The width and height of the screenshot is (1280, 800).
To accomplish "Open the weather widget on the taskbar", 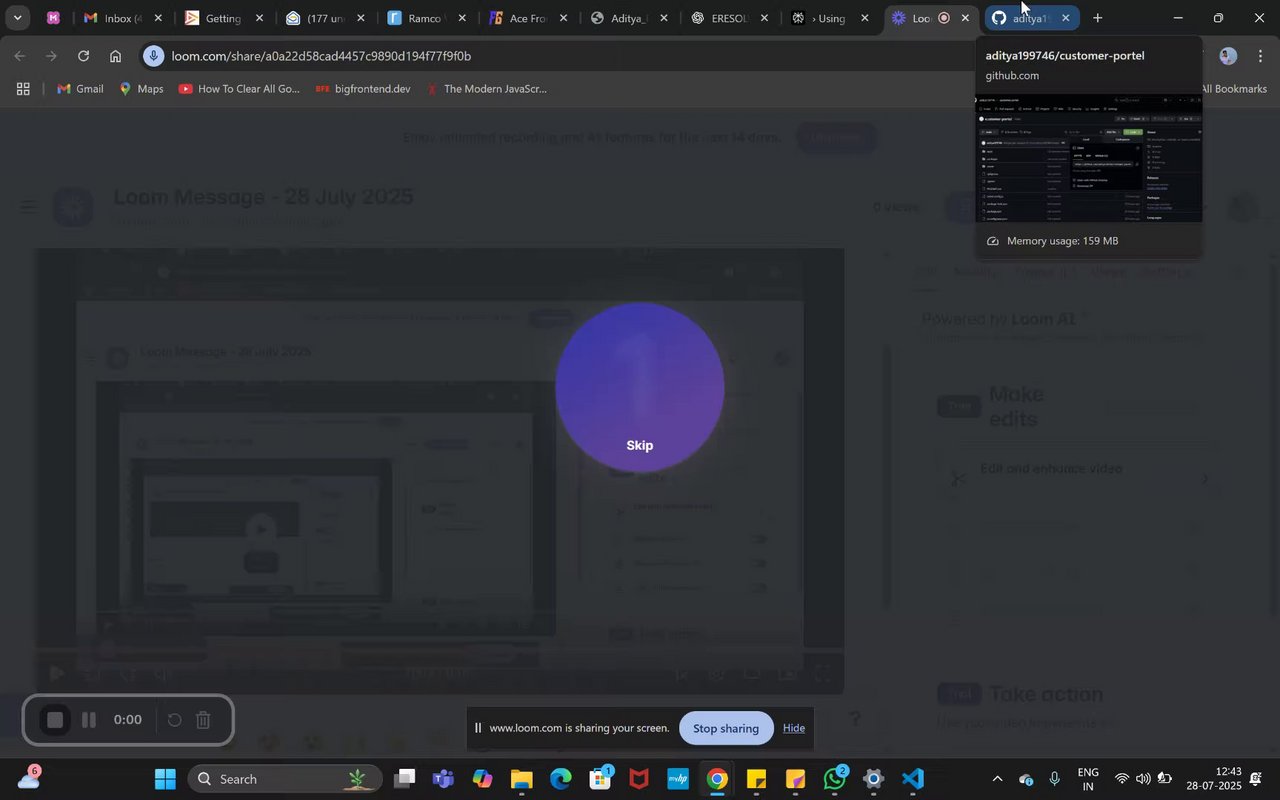I will (29, 779).
